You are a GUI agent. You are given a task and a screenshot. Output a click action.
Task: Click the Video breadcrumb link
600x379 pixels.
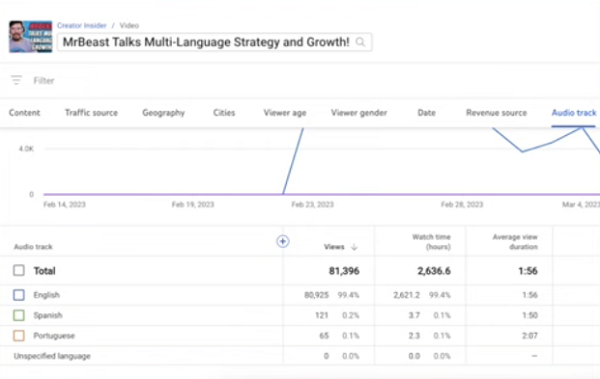pyautogui.click(x=129, y=25)
